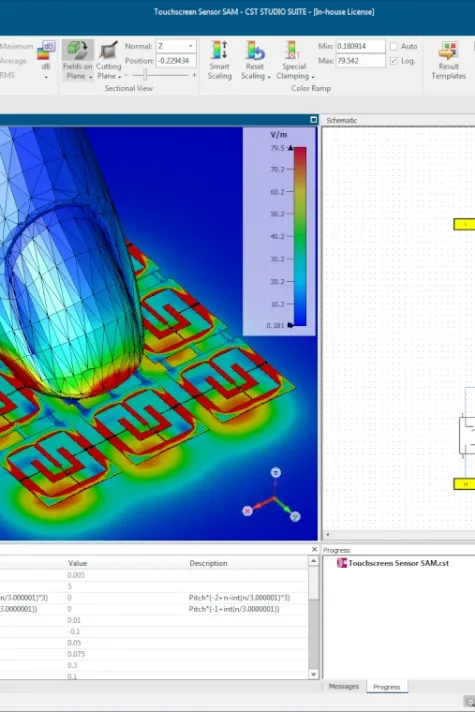
Task: Click the dB scaling icon
Action: click(x=46, y=50)
